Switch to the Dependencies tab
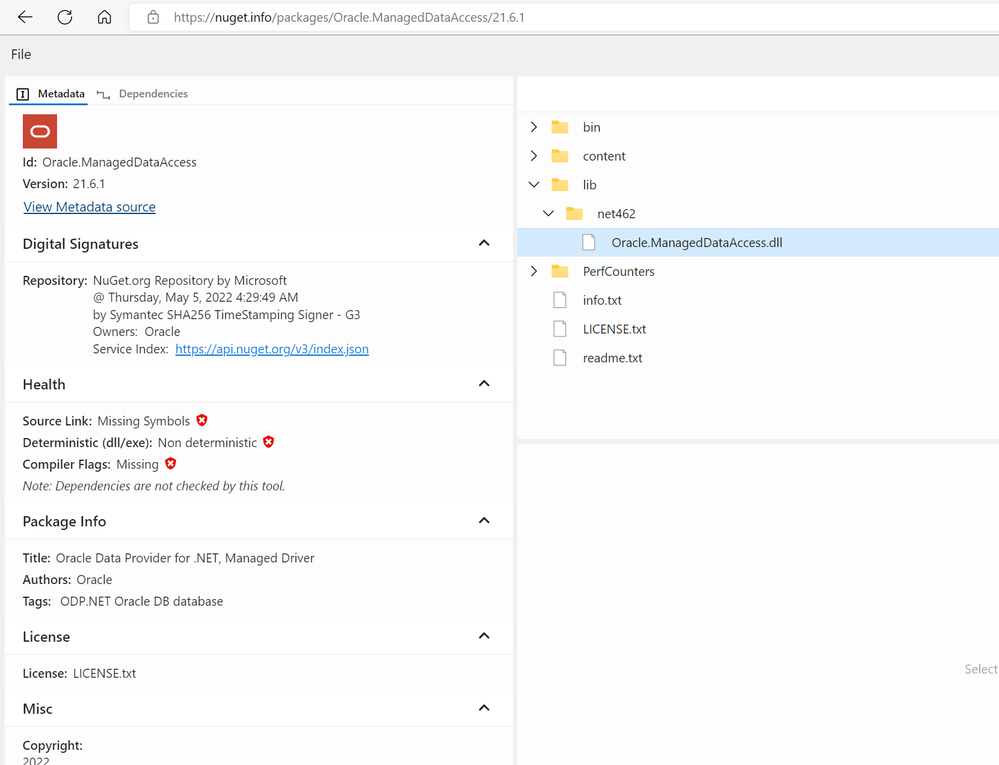Image resolution: width=999 pixels, height=765 pixels. (x=152, y=94)
